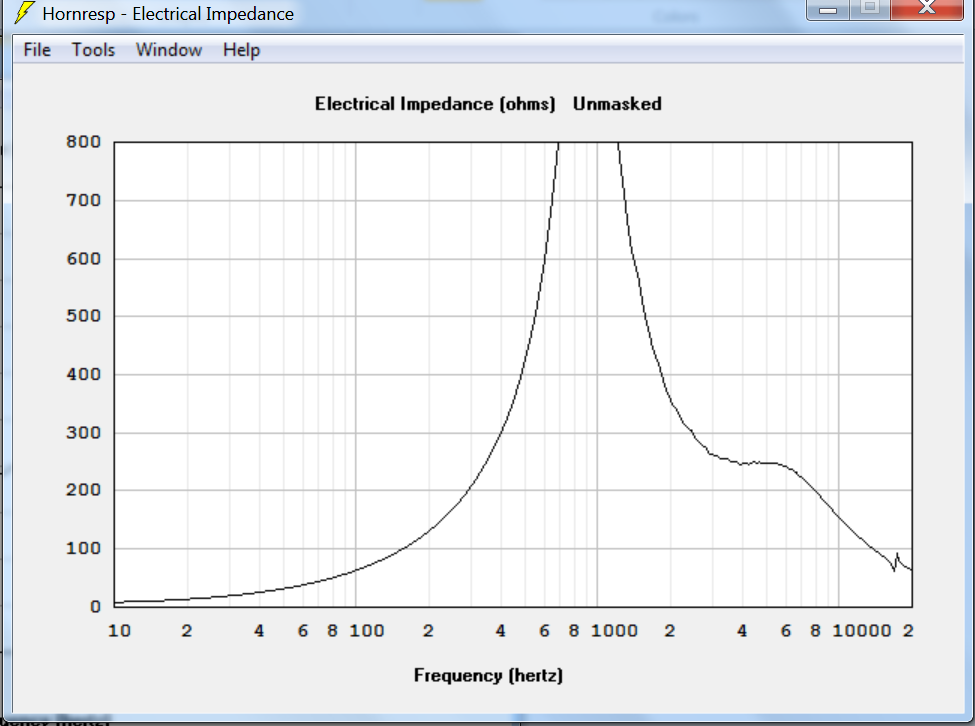Viewport: 975px width, 726px height.
Task: Click the 800 value on the impedance axis
Action: coord(83,142)
